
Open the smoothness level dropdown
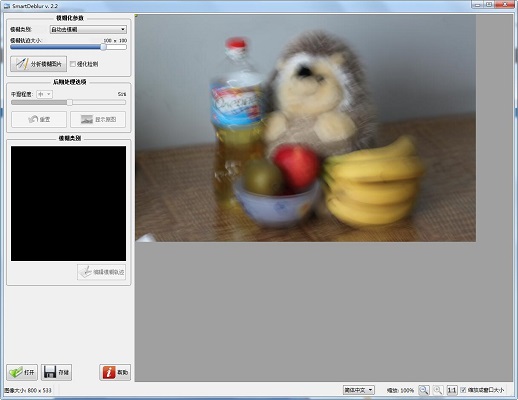click(44, 94)
